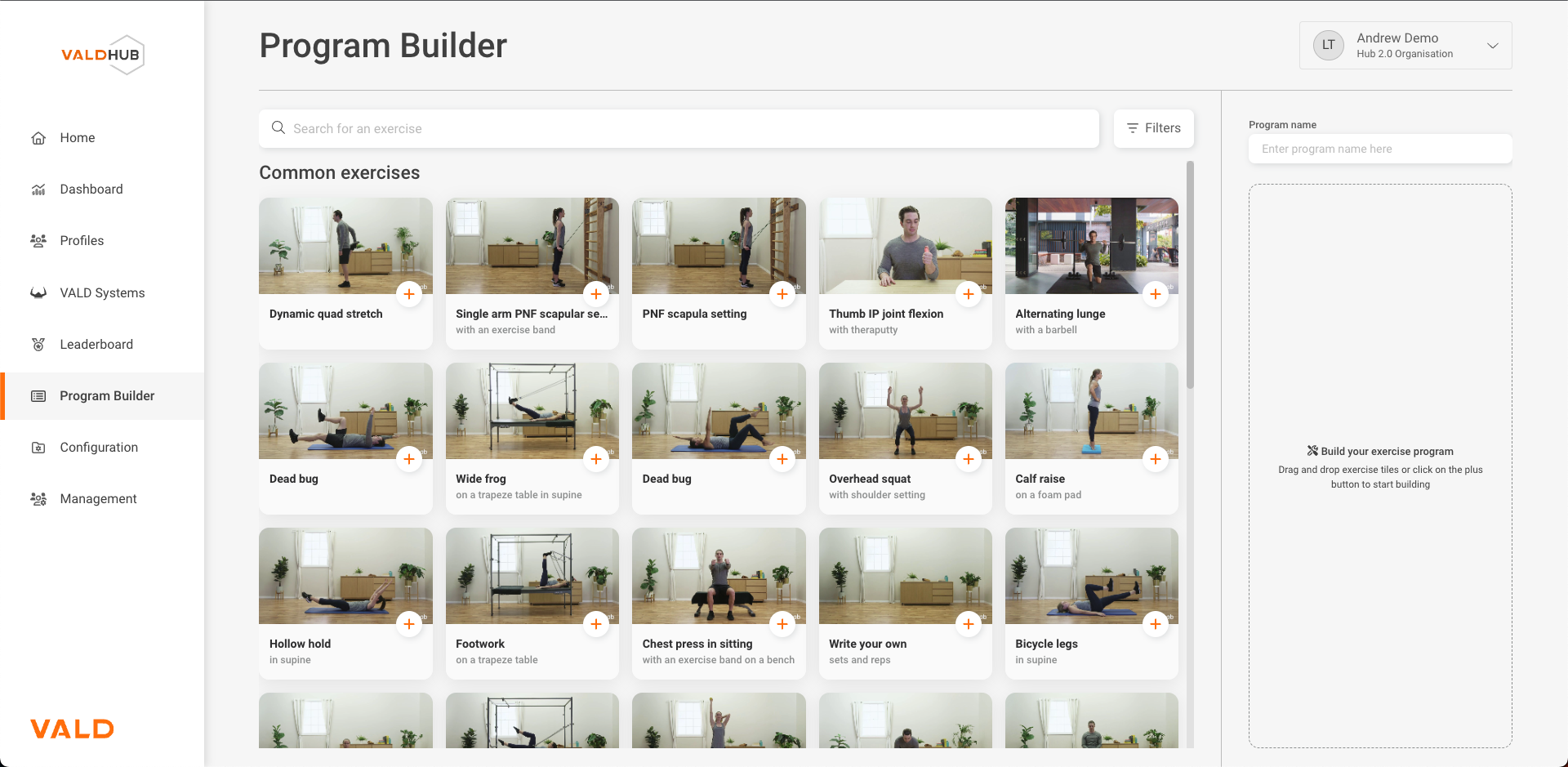Add Single arm PNF scapular exercise

(596, 294)
